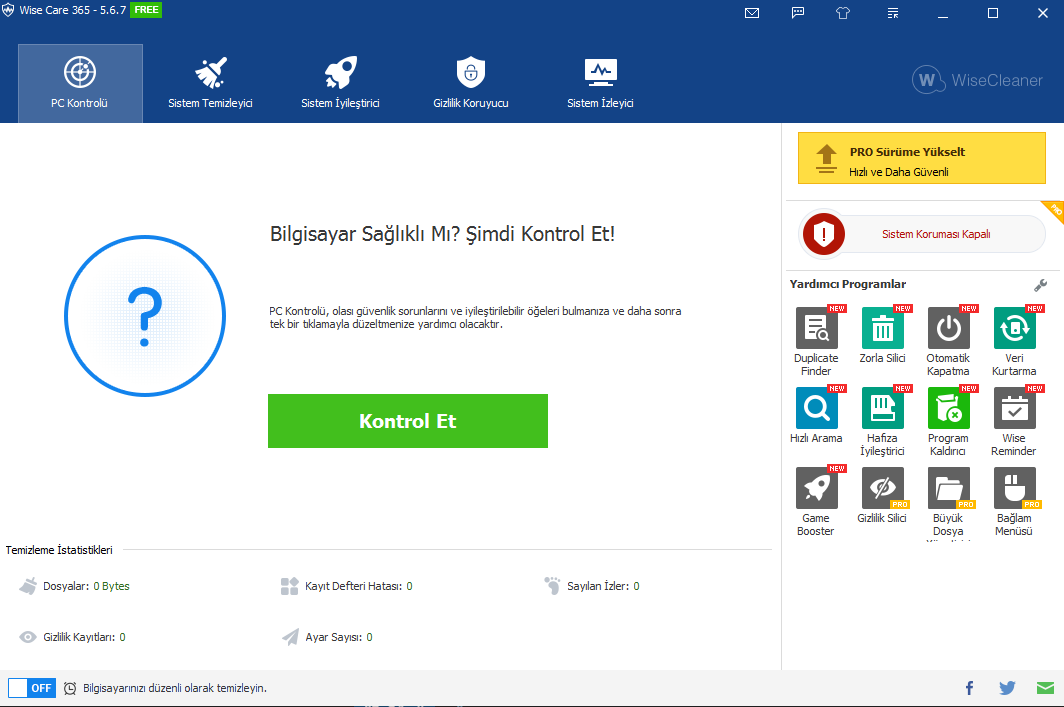The width and height of the screenshot is (1064, 707).
Task: Open the Büyük Dosya tool
Action: 948,502
